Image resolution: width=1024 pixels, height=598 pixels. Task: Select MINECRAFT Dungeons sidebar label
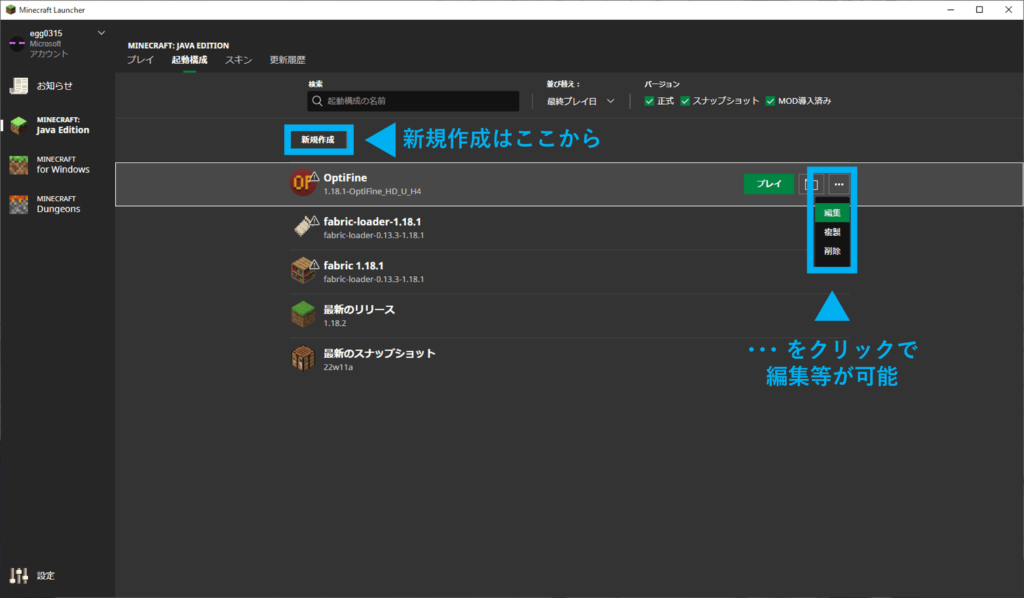point(58,204)
